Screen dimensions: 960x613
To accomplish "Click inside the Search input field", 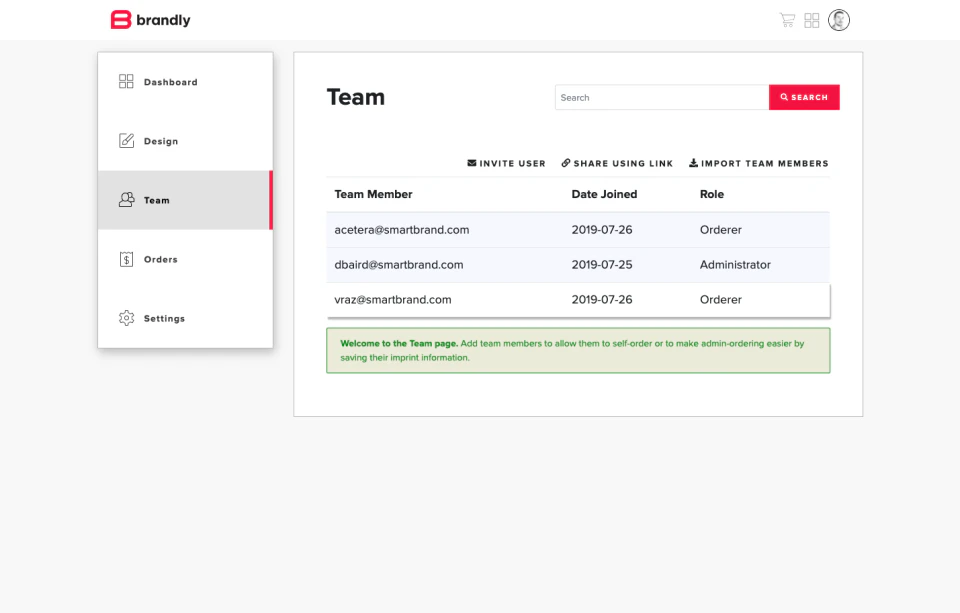I will click(x=660, y=97).
